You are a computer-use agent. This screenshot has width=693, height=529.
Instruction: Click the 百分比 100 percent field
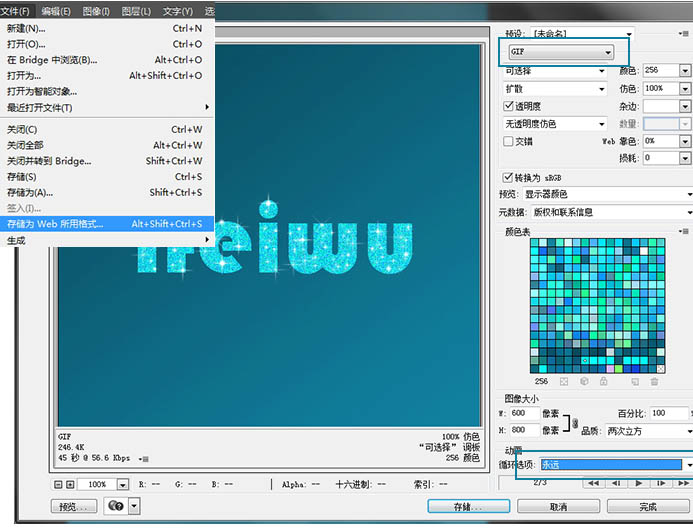click(668, 413)
